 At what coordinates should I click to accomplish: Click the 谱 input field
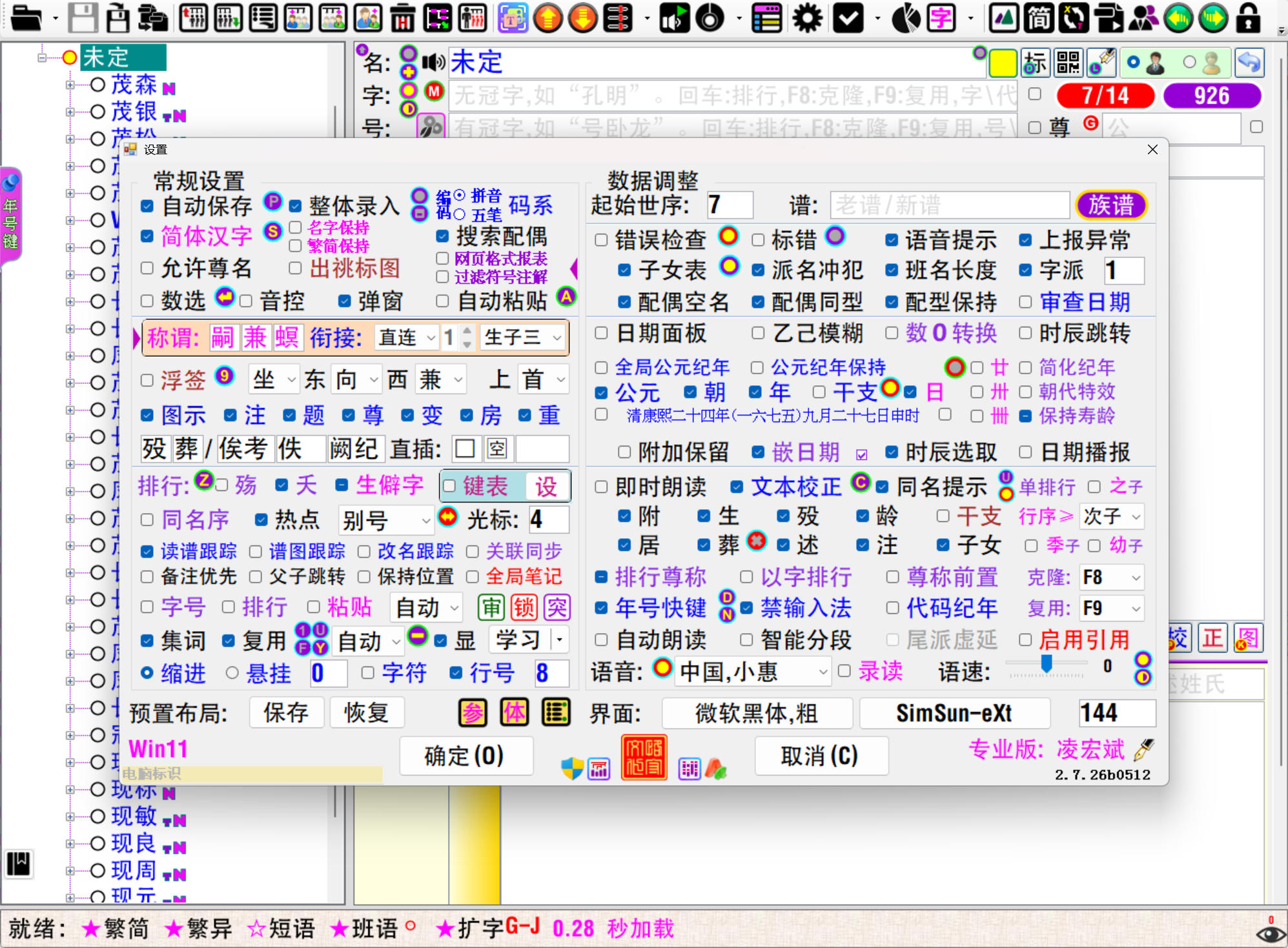point(950,205)
